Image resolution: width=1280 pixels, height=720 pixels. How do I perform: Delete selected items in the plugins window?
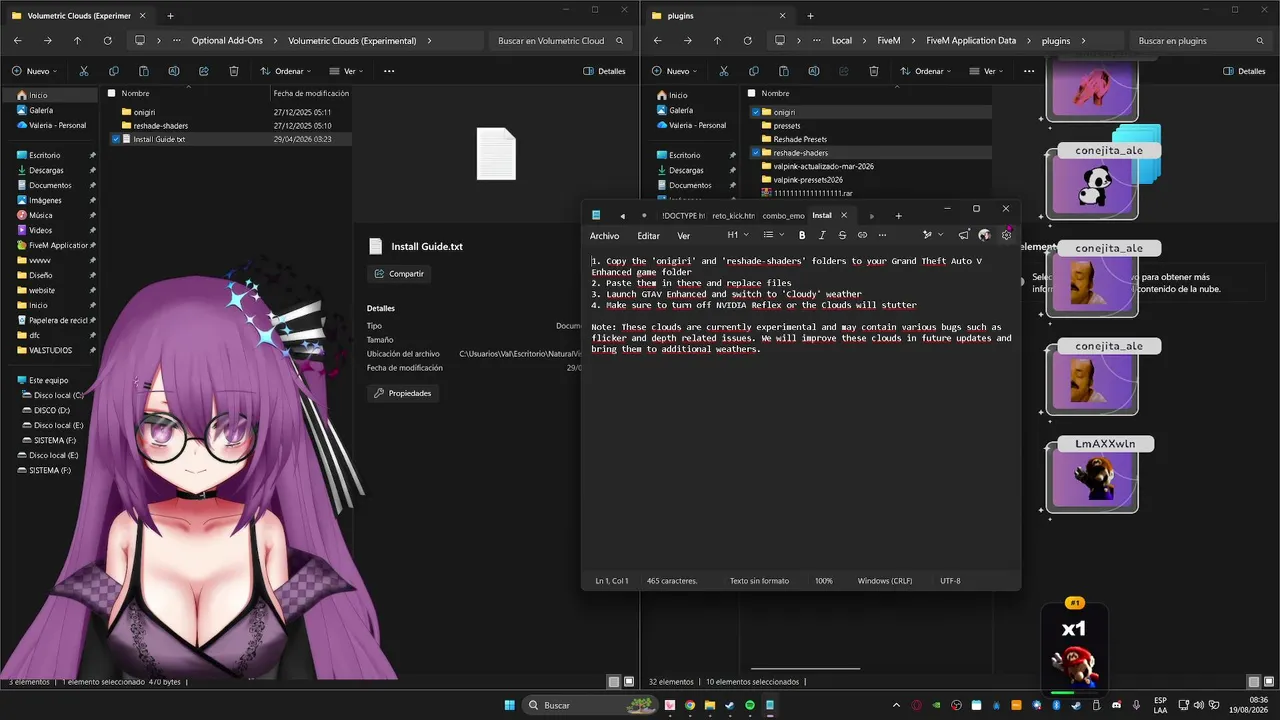point(874,71)
